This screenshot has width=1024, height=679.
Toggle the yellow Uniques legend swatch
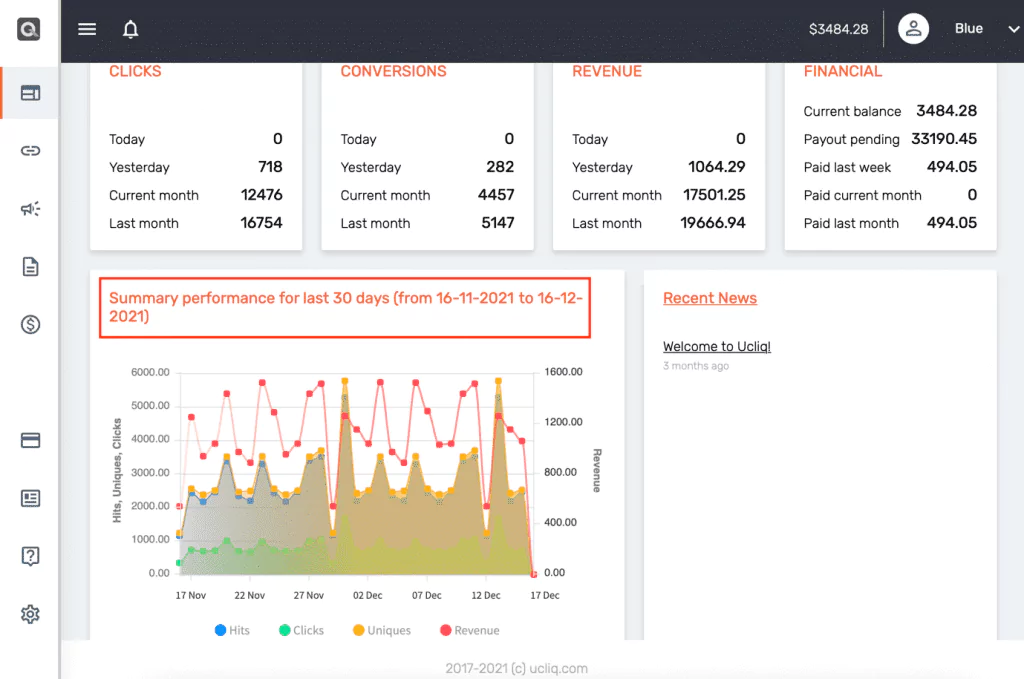click(359, 630)
